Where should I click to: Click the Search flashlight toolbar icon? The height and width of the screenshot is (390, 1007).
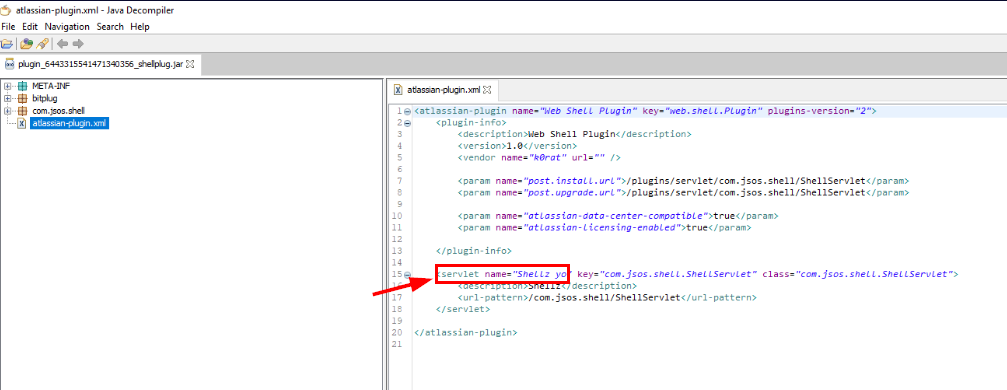point(42,44)
